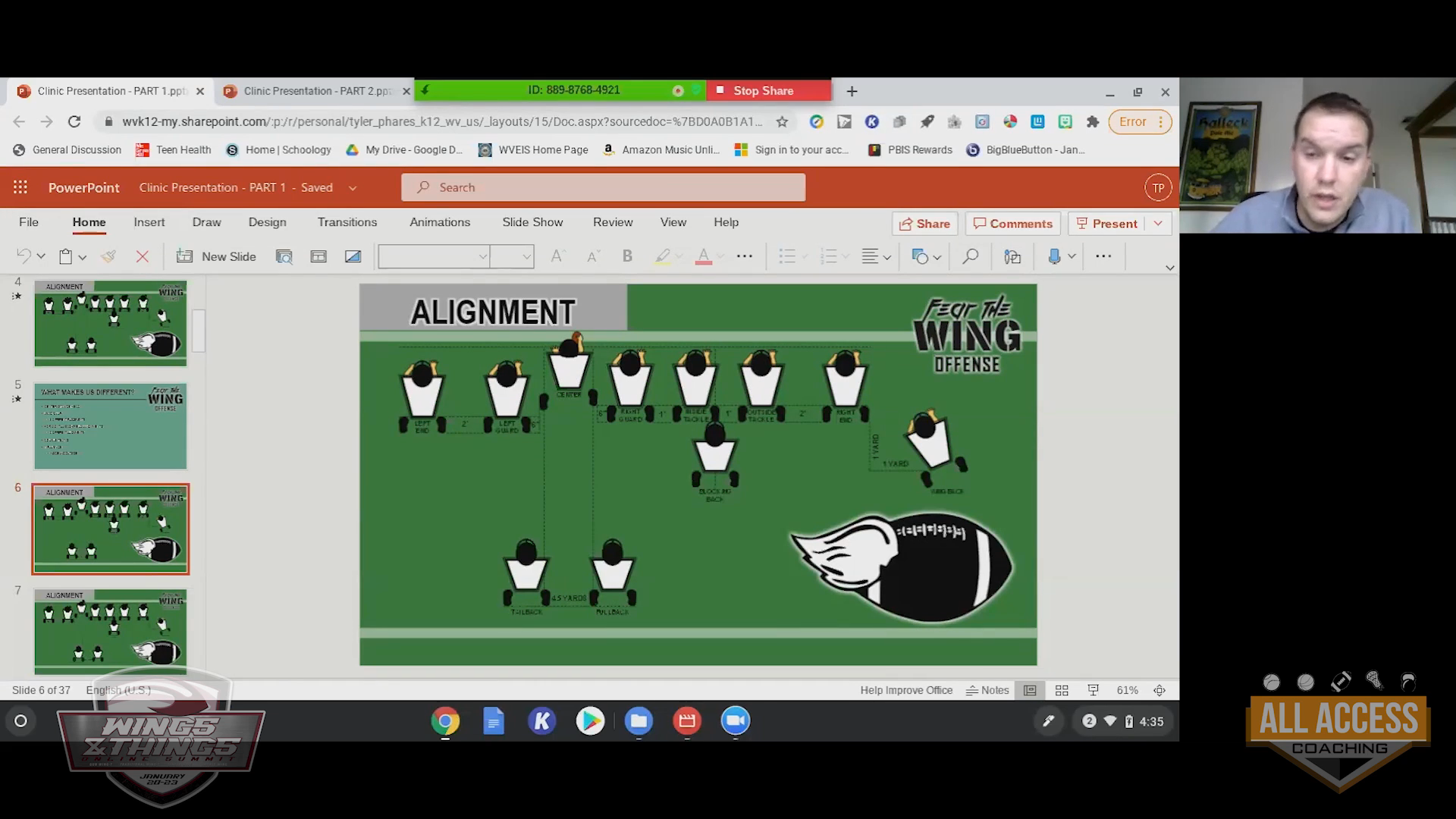The image size is (1456, 819).
Task: Expand the font name combo box
Action: [x=482, y=256]
